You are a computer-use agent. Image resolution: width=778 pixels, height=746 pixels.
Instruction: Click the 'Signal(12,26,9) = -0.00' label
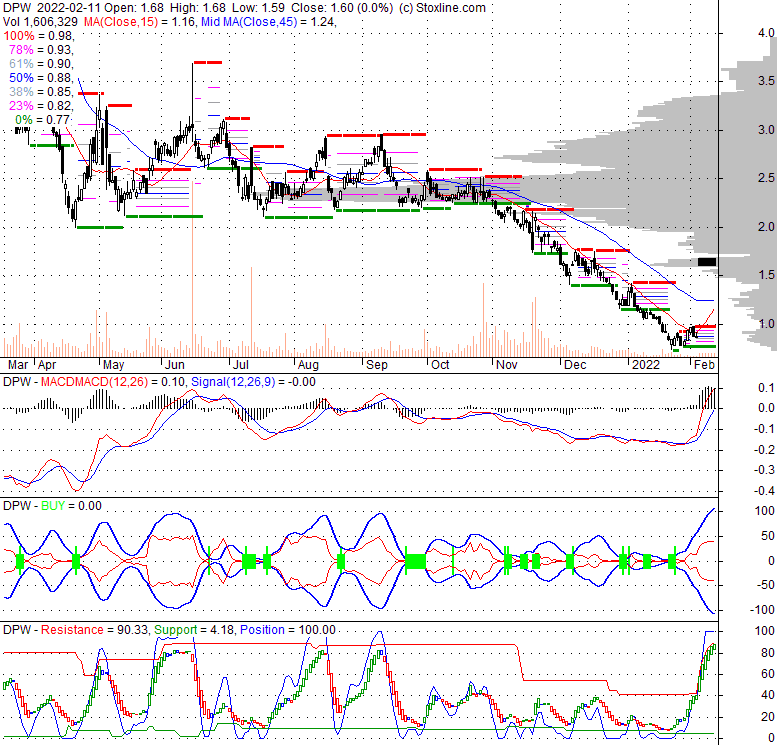[x=253, y=382]
